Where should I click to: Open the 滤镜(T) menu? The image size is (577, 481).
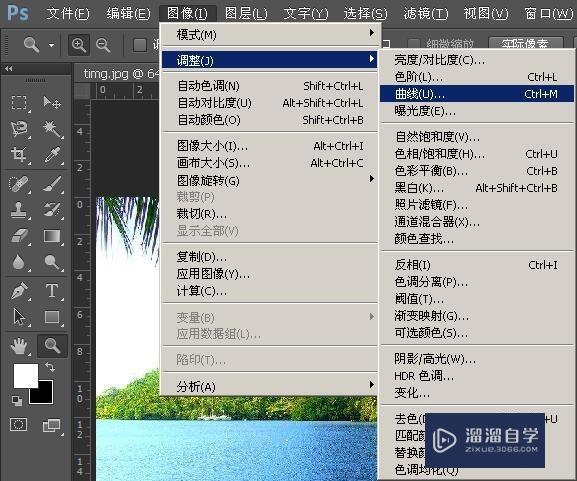click(x=426, y=14)
